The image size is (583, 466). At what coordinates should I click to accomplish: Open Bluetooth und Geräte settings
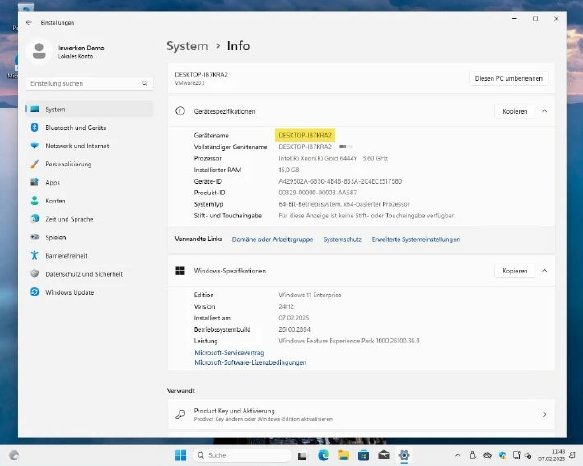(89, 128)
